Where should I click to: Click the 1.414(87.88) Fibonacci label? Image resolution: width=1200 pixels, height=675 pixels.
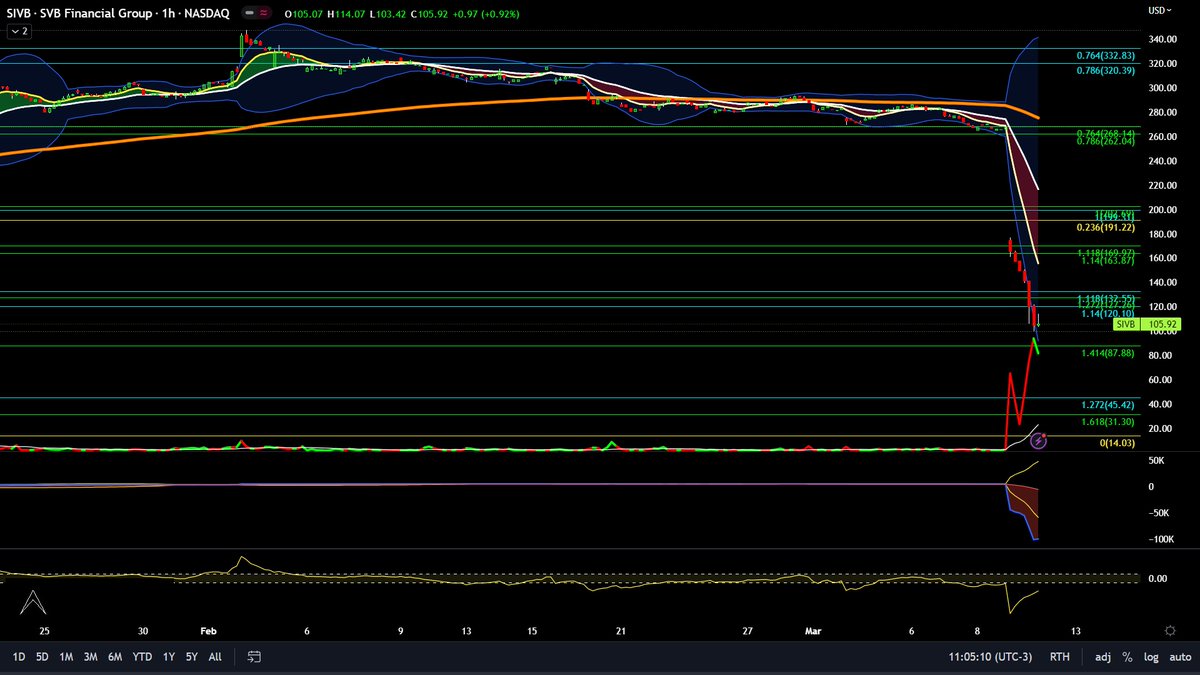1110,353
